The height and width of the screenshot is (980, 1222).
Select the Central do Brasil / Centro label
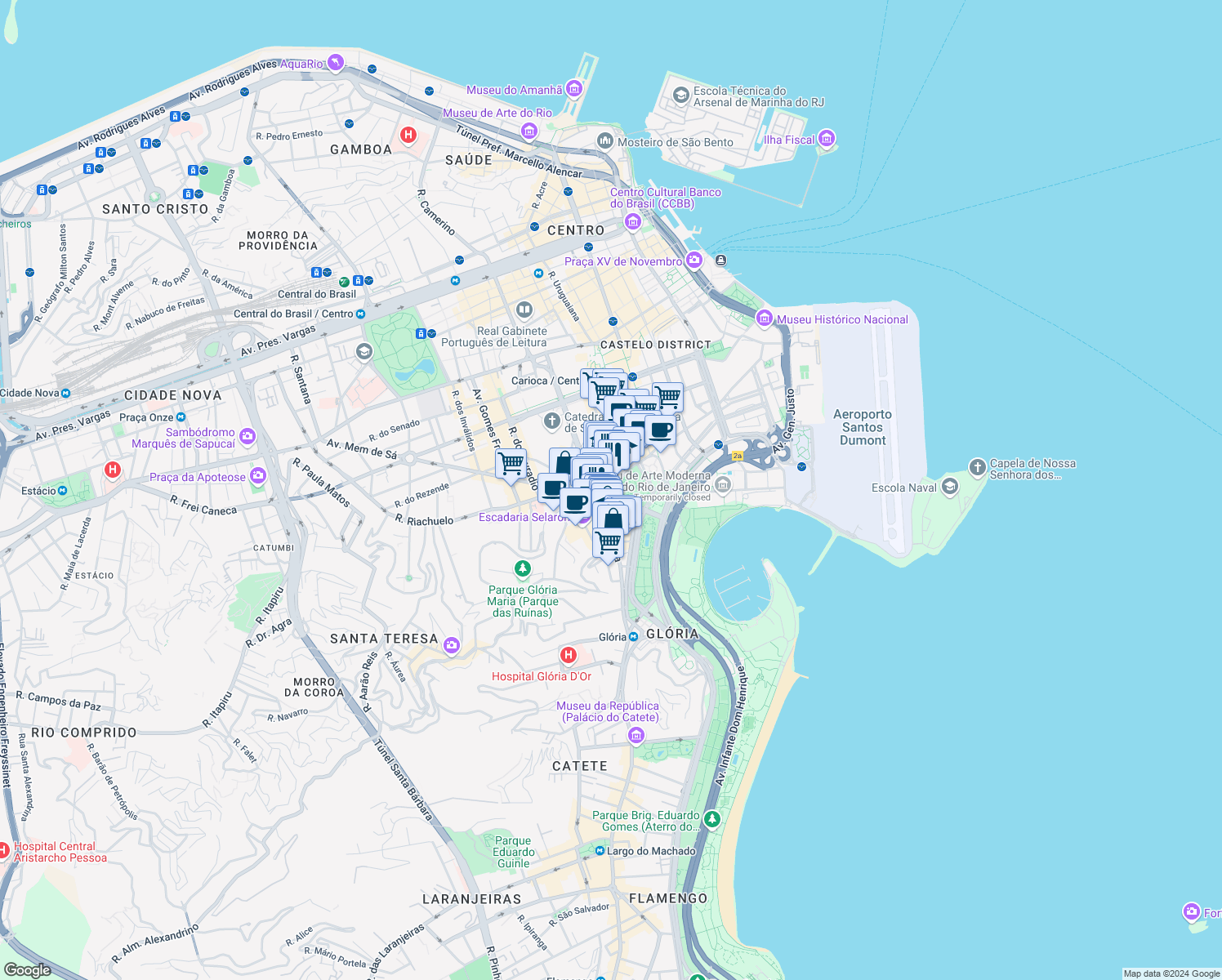coord(293,314)
